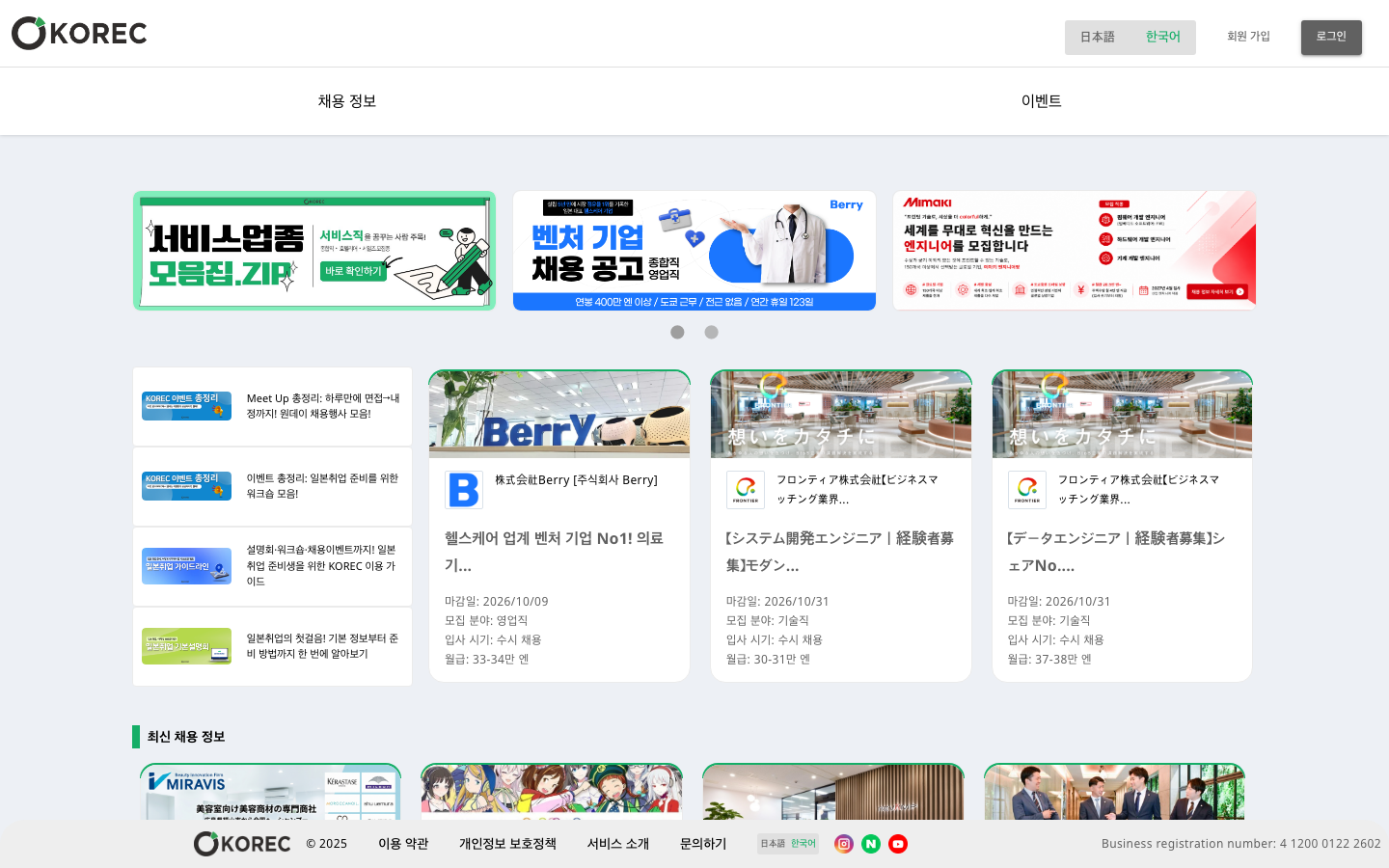Go to the first carousel slide dot

(677, 332)
